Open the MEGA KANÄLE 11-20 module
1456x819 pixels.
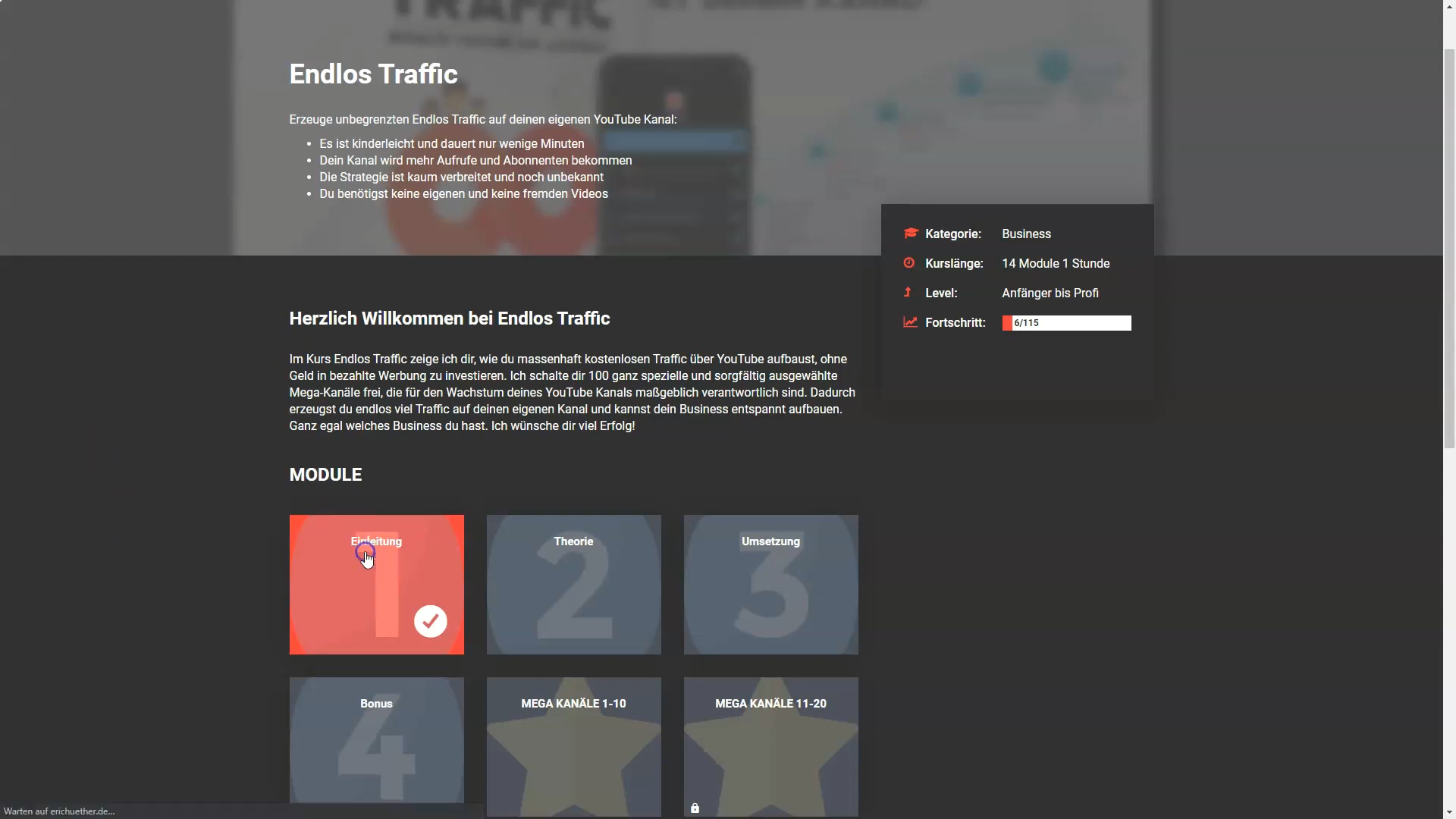(x=770, y=747)
